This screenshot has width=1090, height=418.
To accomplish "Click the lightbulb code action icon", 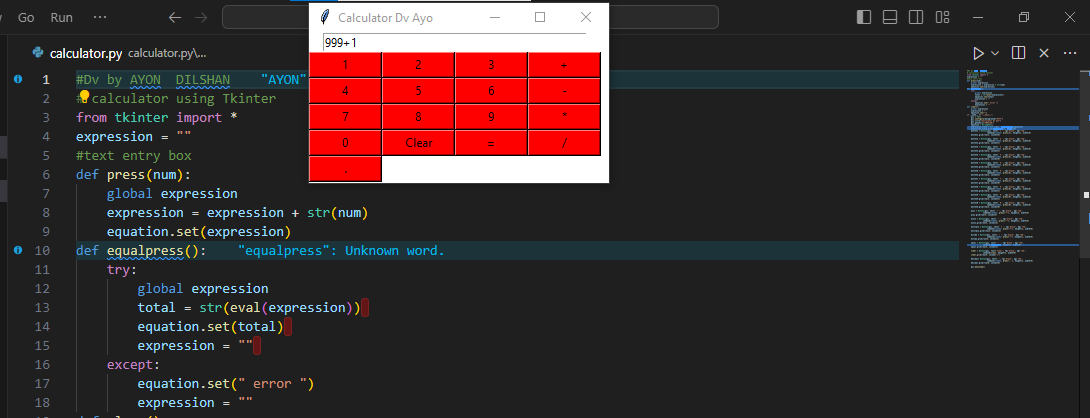I will pyautogui.click(x=84, y=97).
